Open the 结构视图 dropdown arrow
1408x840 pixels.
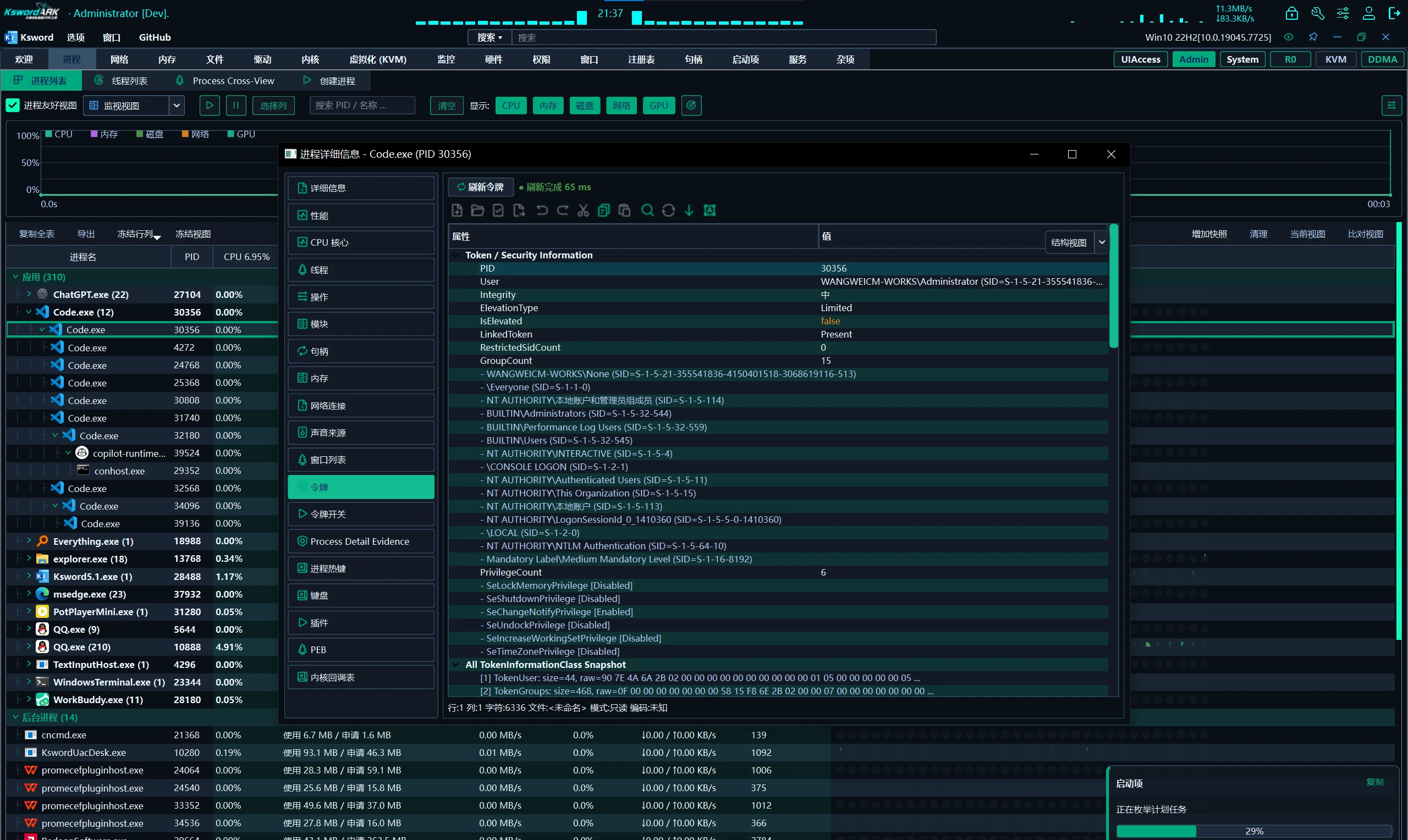pos(1102,242)
